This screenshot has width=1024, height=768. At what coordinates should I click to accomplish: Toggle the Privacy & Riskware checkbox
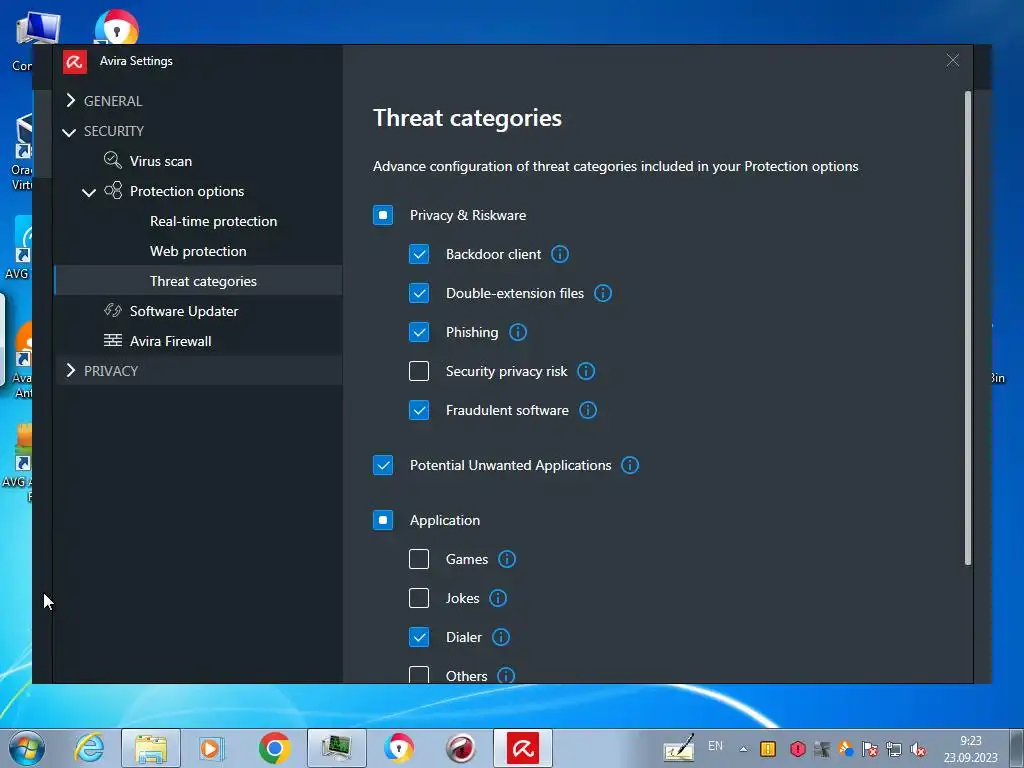pyautogui.click(x=383, y=215)
